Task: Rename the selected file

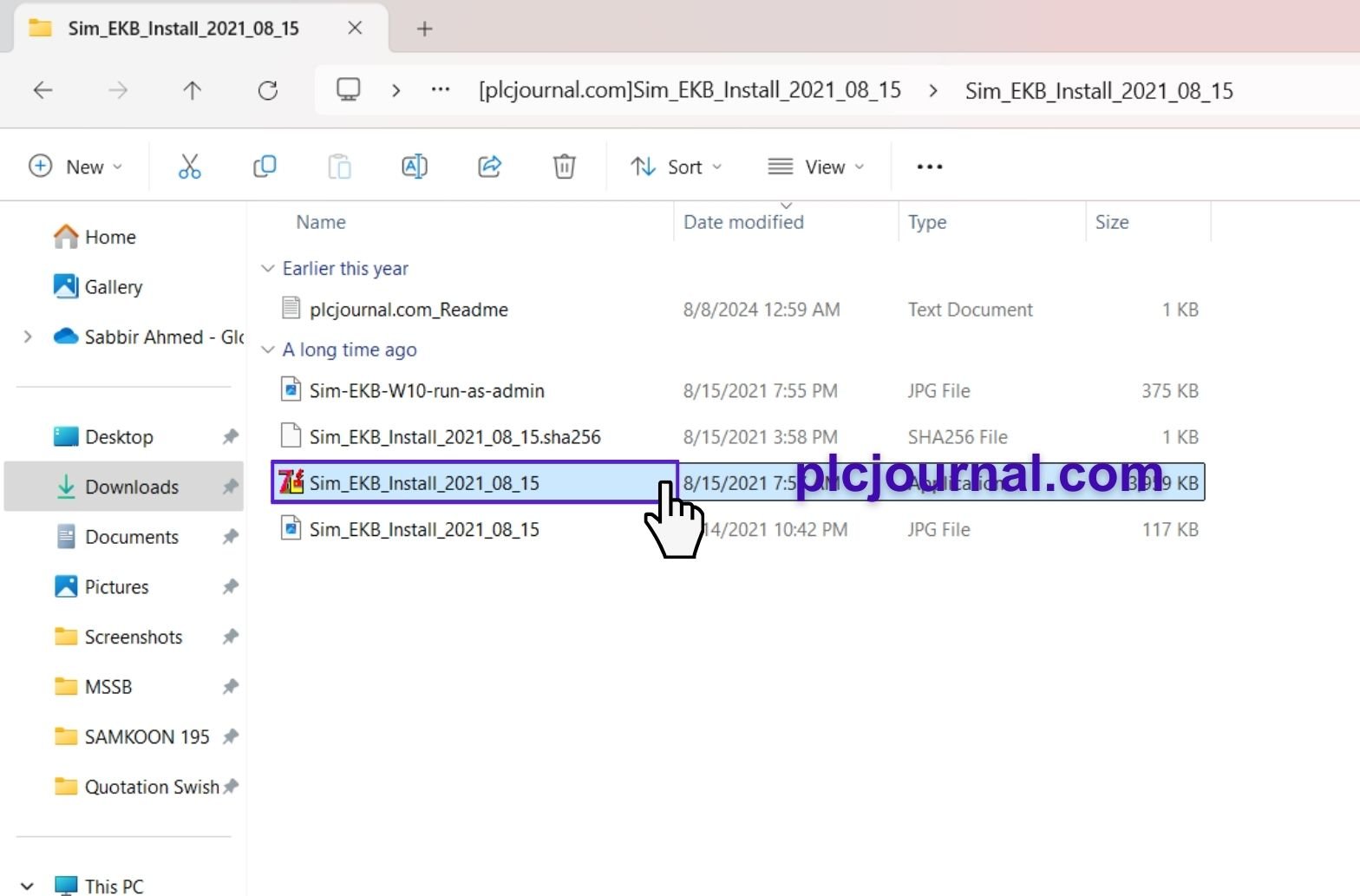Action: coord(415,166)
